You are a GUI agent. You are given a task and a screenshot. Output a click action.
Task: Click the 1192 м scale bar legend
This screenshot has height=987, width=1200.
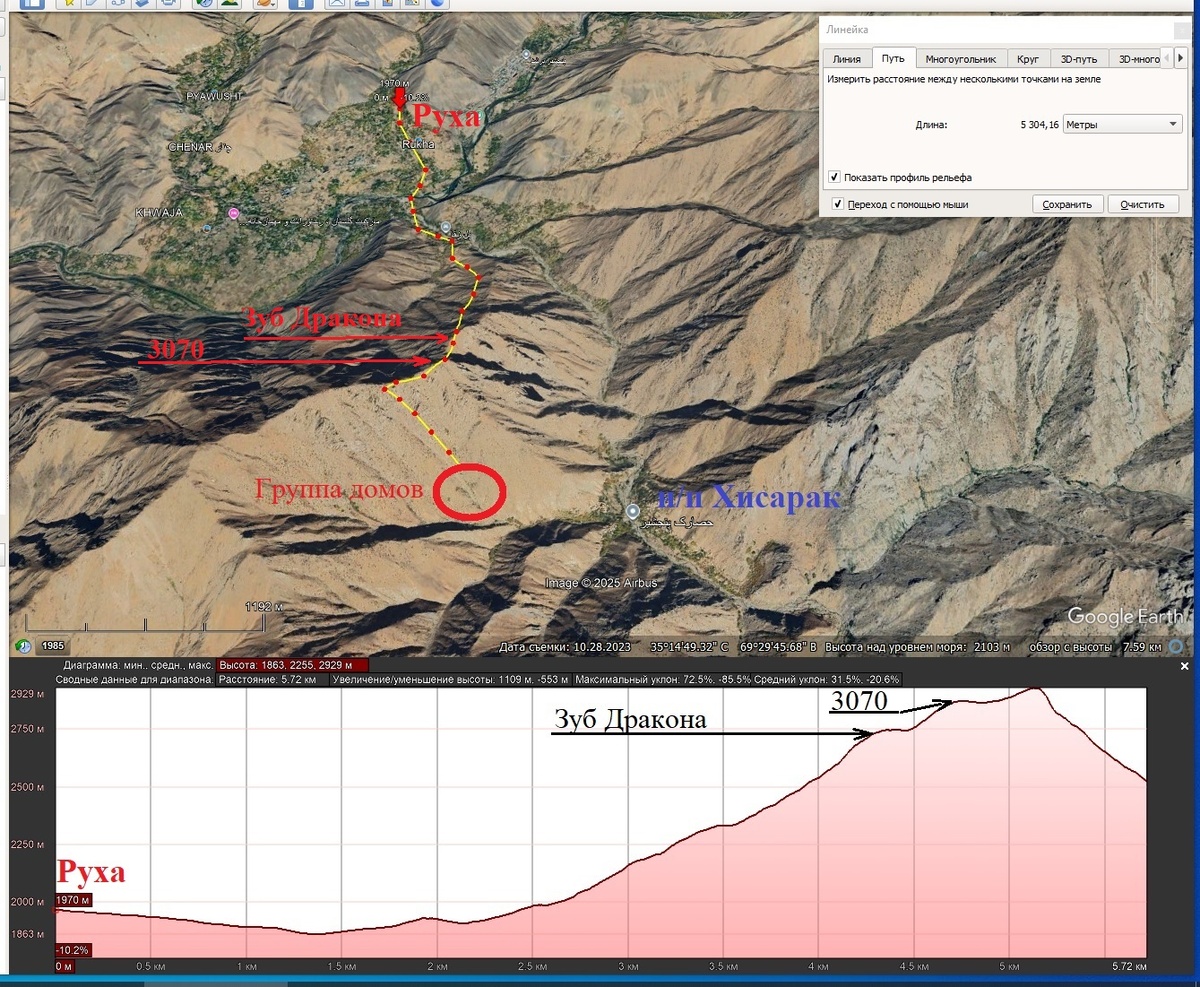tap(264, 607)
